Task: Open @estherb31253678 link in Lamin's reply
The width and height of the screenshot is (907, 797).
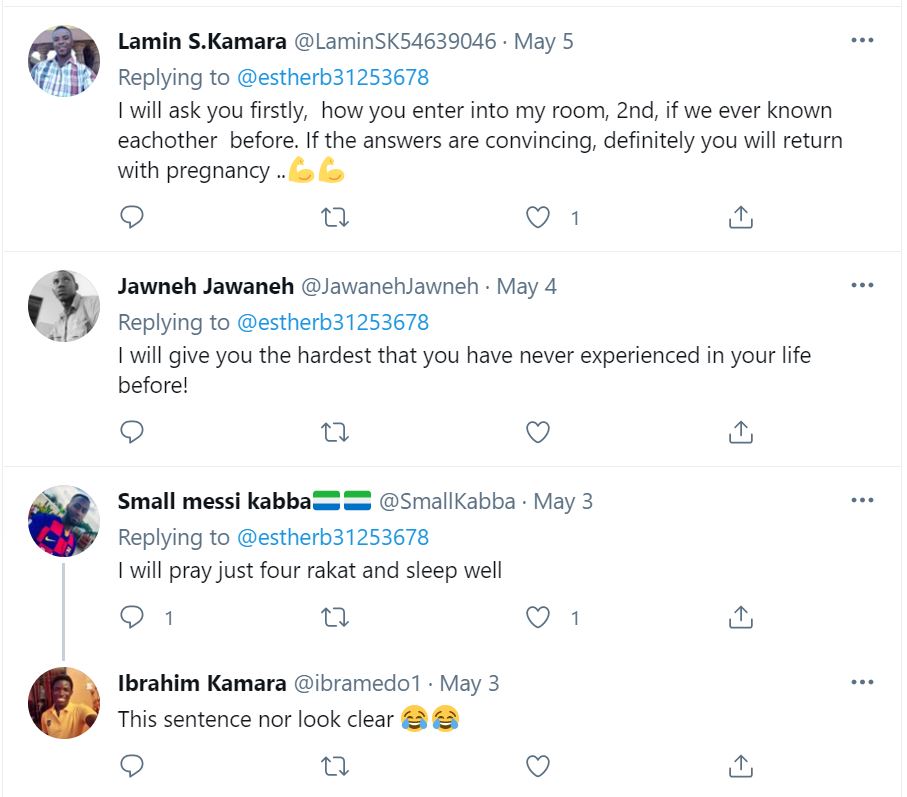Action: tap(332, 77)
